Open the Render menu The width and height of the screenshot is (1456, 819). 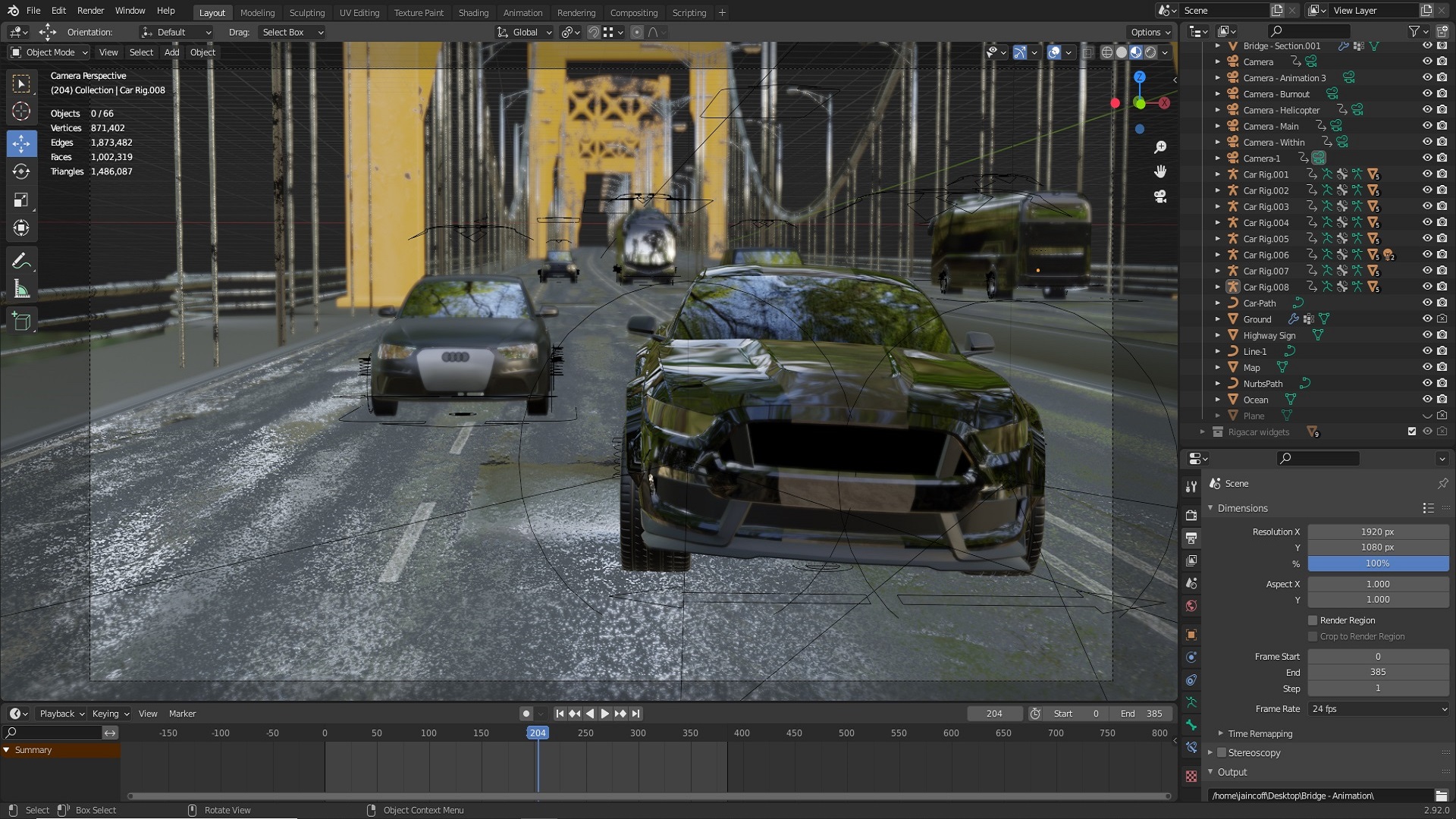[90, 11]
